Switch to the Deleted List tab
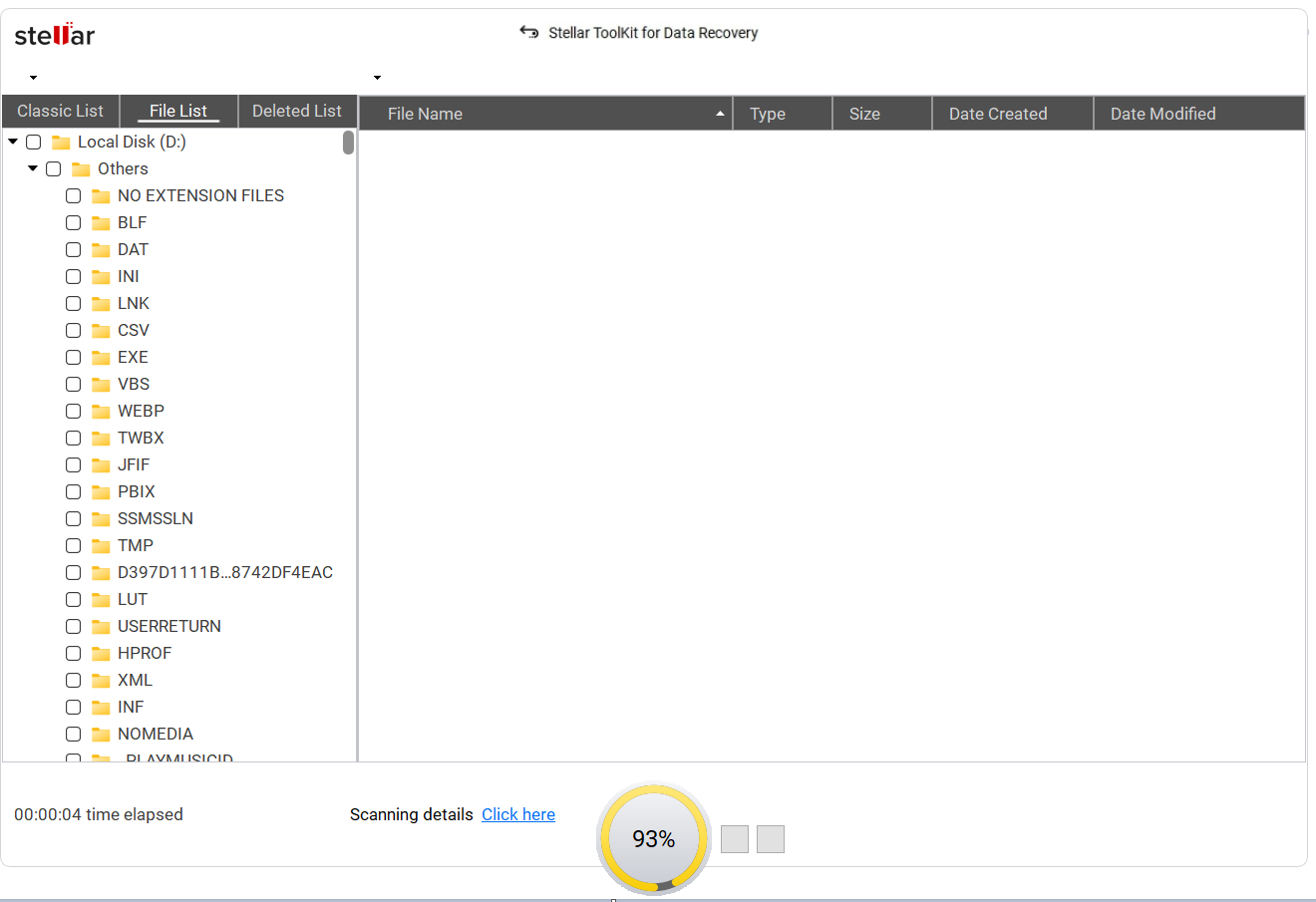Screen dimensions: 1316x902 (297, 112)
